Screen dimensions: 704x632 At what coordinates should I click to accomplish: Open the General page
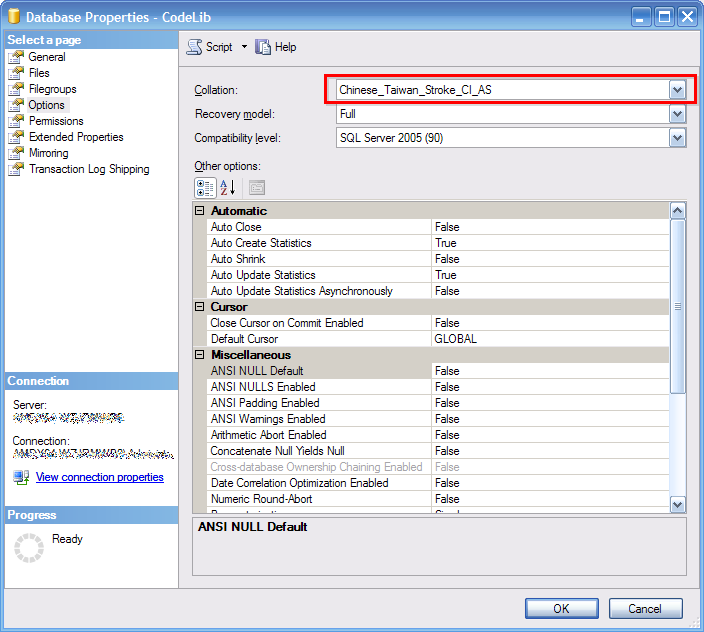tap(47, 57)
